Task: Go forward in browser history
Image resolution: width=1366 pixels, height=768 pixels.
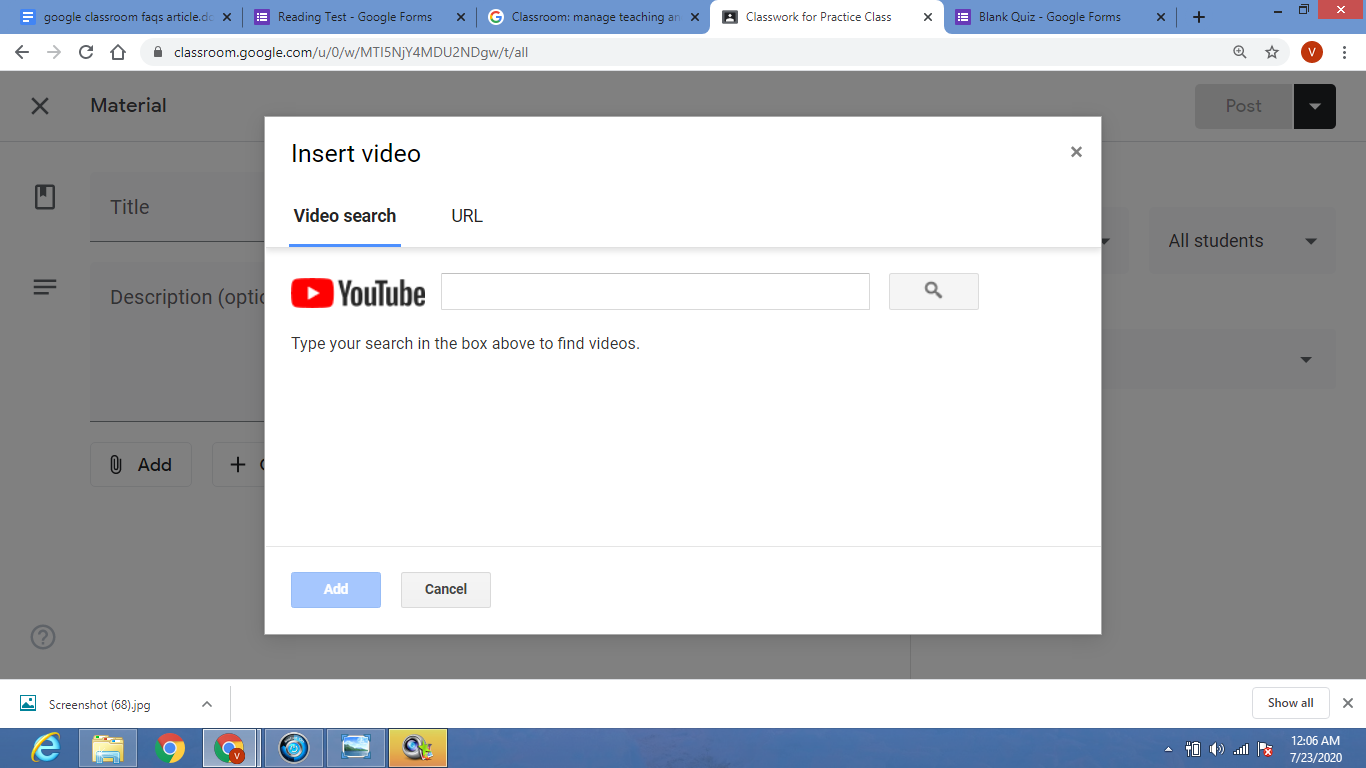Action: (x=54, y=52)
